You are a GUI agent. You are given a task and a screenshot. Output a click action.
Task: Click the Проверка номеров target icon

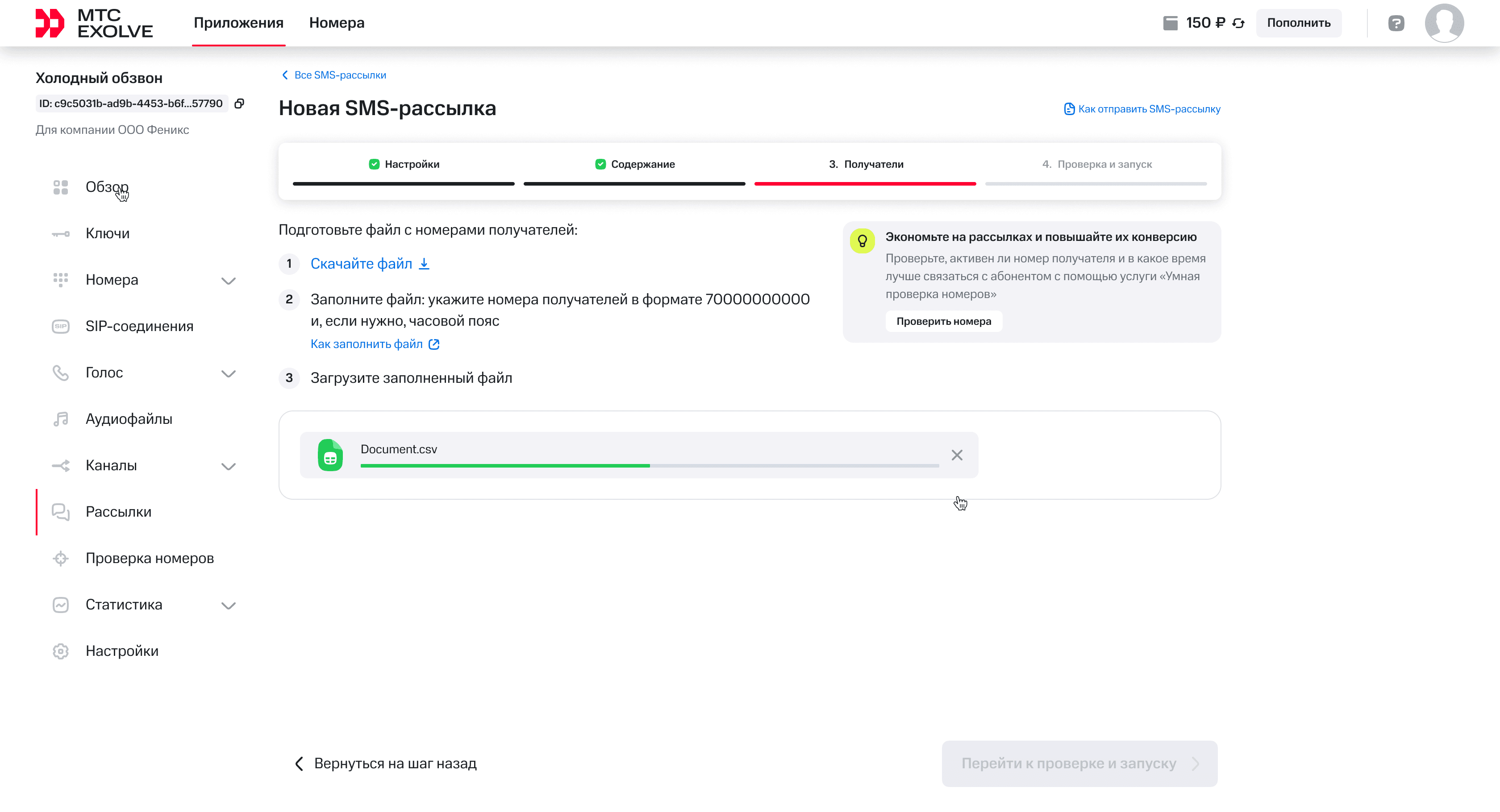click(61, 559)
